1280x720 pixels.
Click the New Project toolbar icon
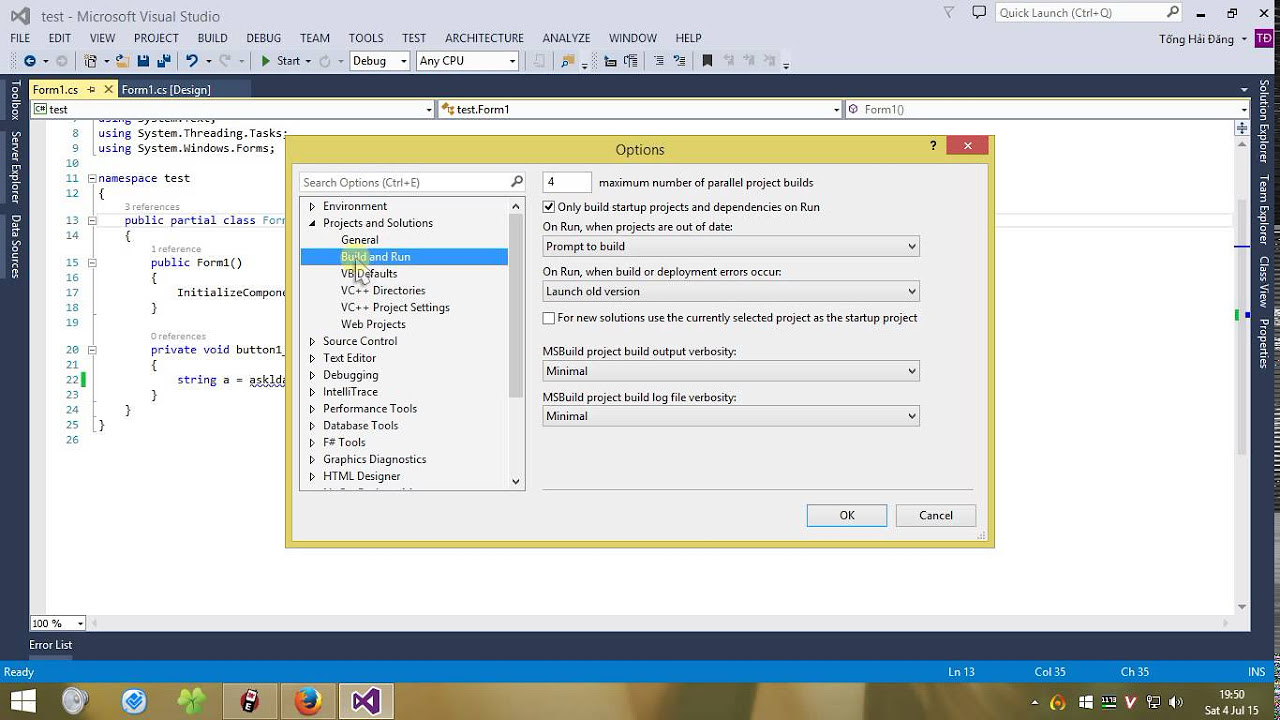(91, 61)
